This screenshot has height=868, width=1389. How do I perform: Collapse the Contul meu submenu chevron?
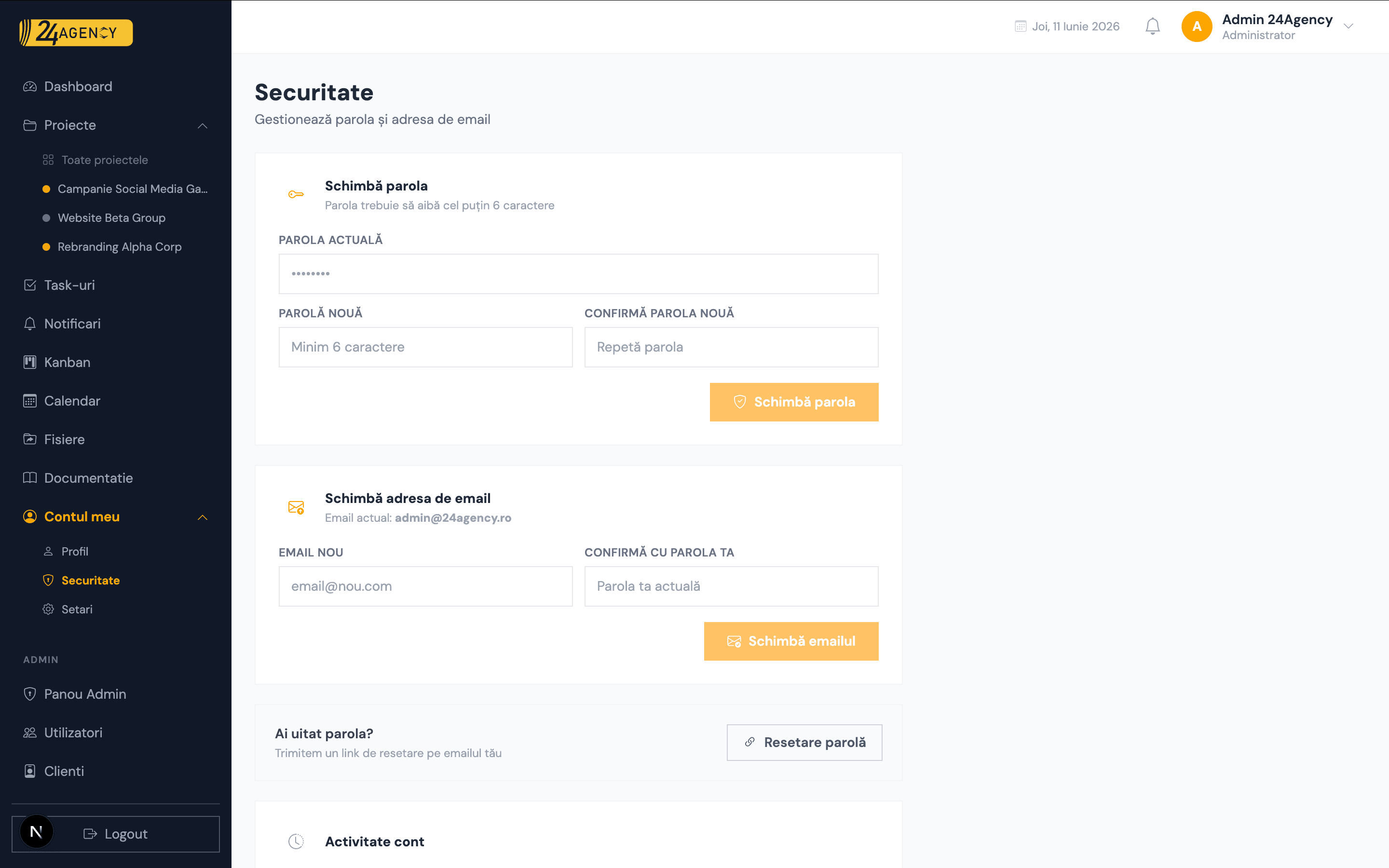[x=203, y=517]
